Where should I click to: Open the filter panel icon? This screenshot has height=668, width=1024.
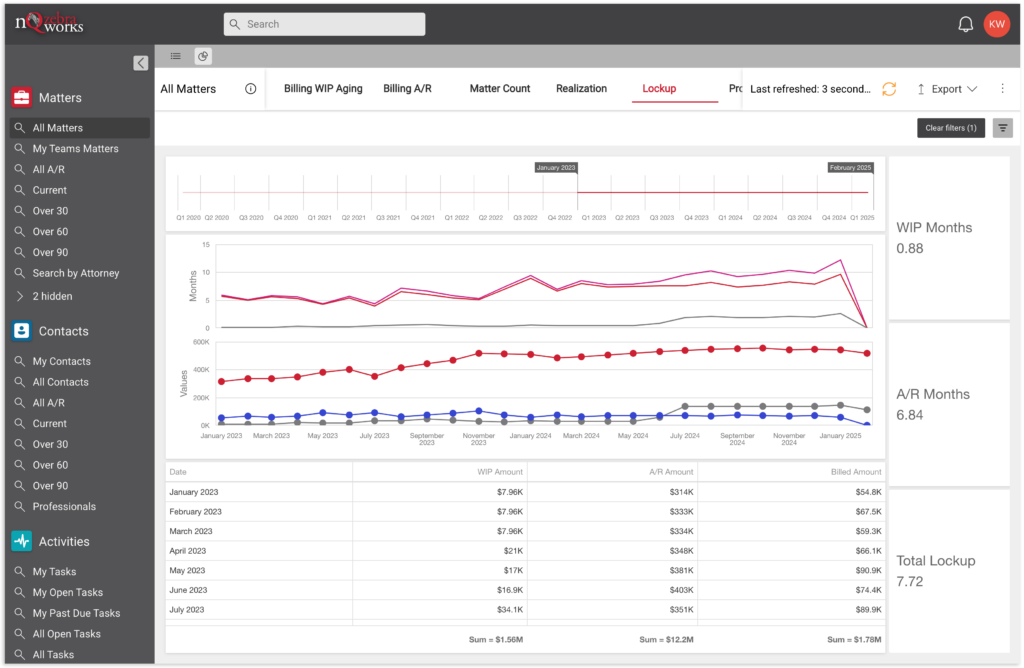tap(1002, 128)
